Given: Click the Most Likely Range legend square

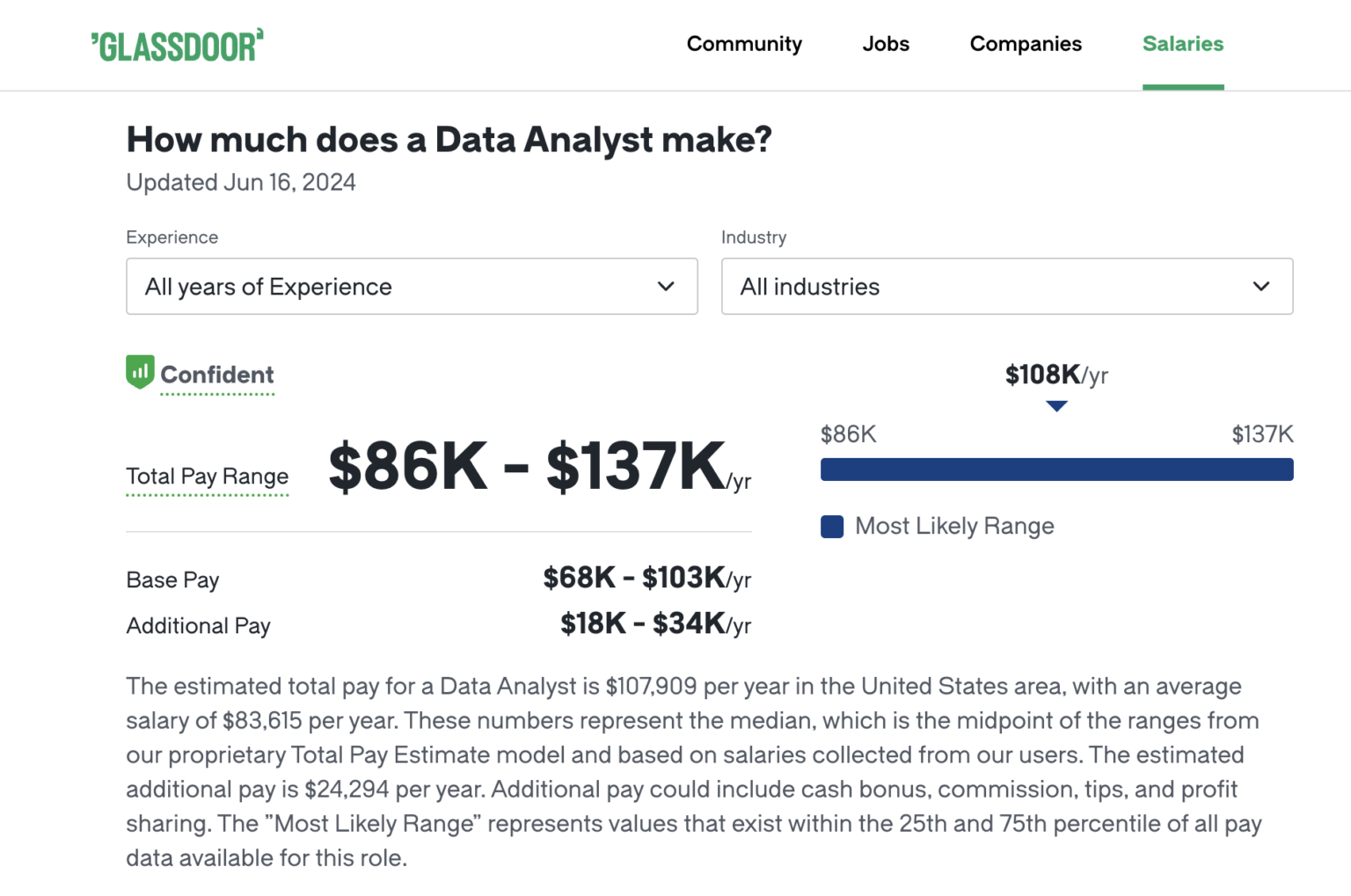Looking at the screenshot, I should pos(831,527).
